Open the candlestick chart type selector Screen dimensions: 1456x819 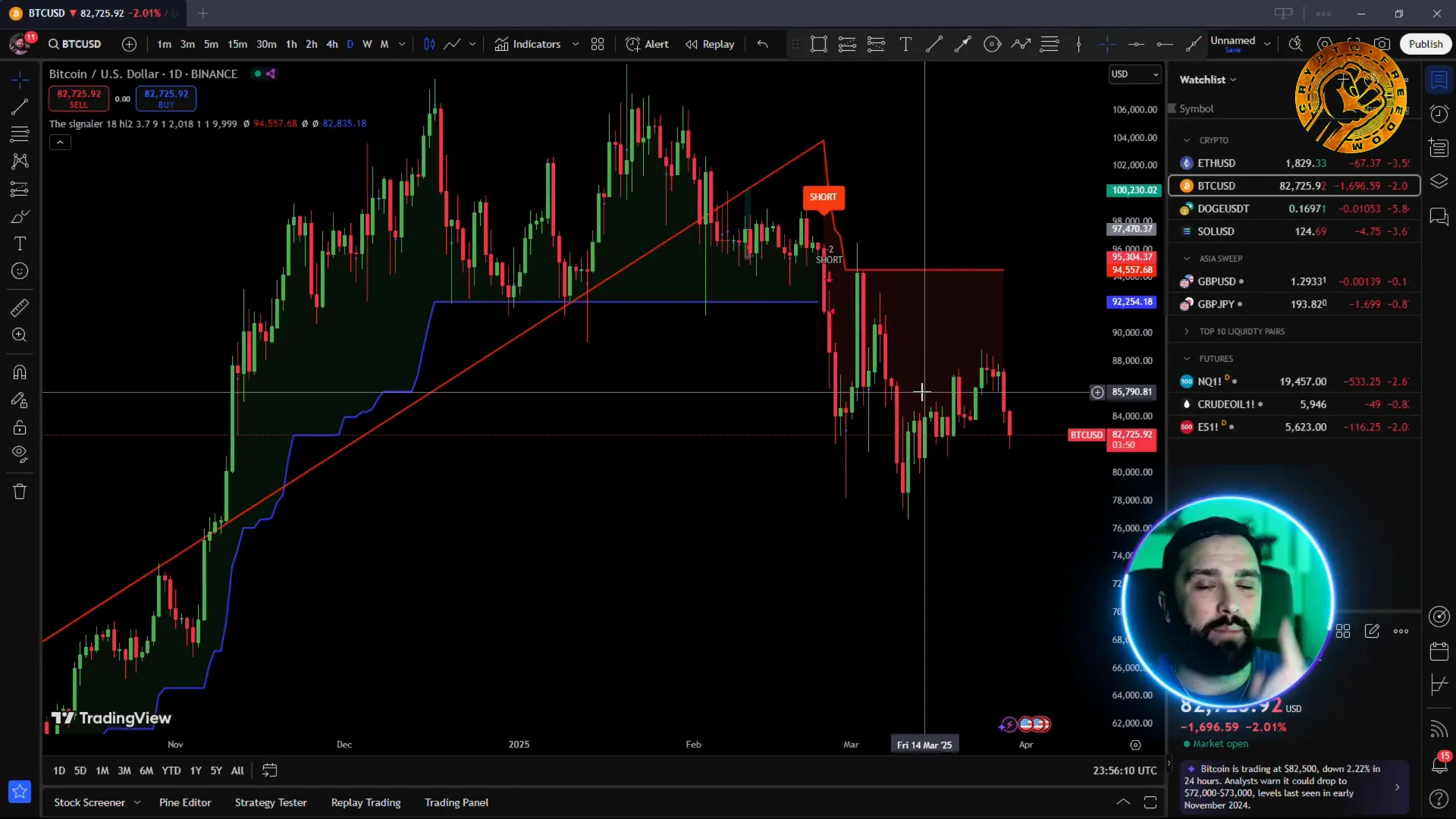tap(429, 44)
